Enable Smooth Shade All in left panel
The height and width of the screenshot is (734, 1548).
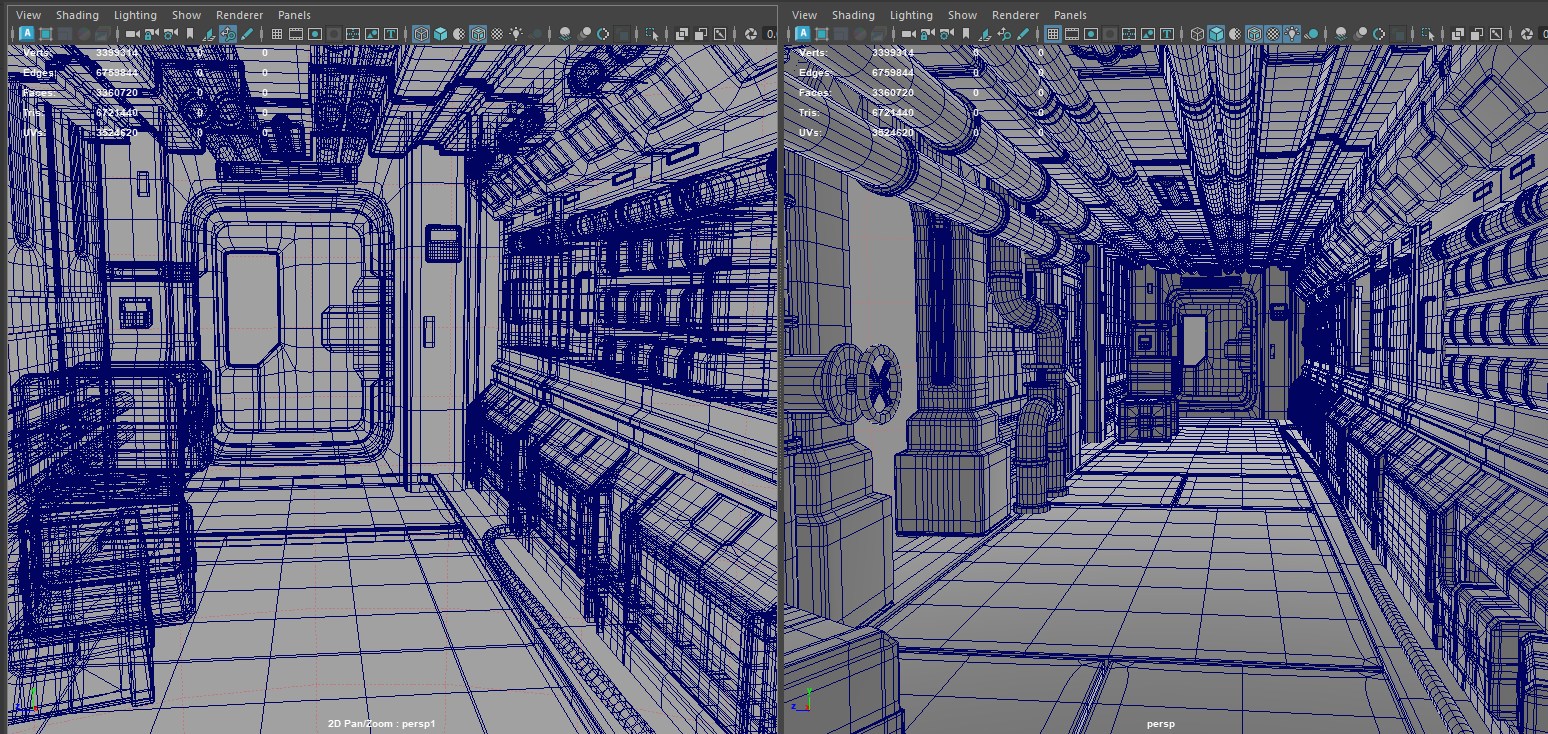(x=440, y=34)
